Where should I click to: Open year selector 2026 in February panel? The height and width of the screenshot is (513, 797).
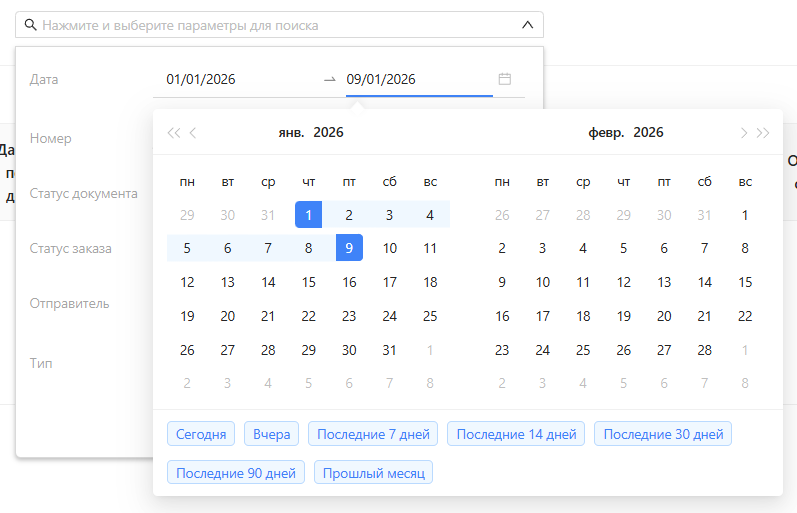[648, 133]
